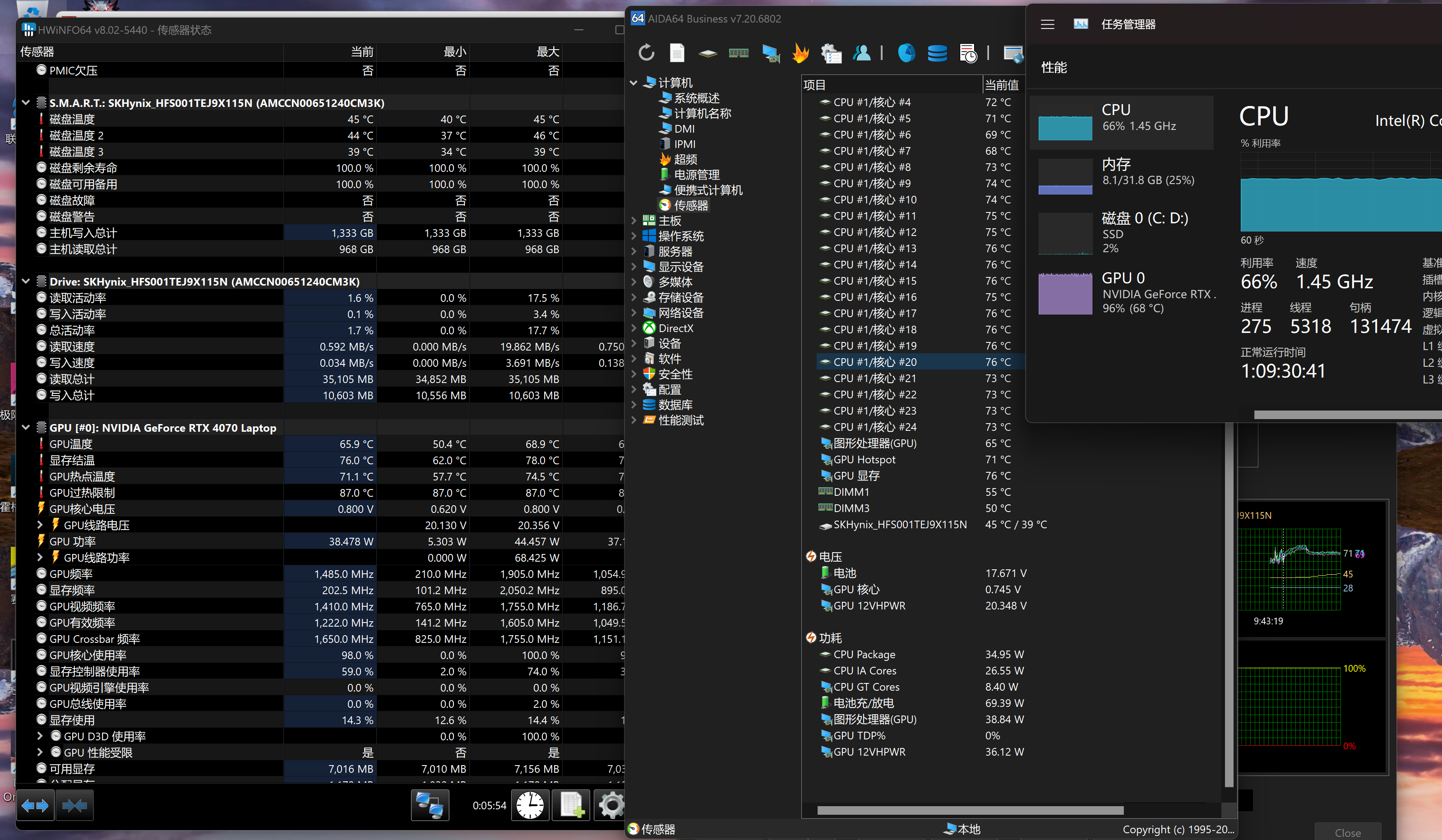Collapse the Drive: SKHynix sensor group

[x=26, y=281]
